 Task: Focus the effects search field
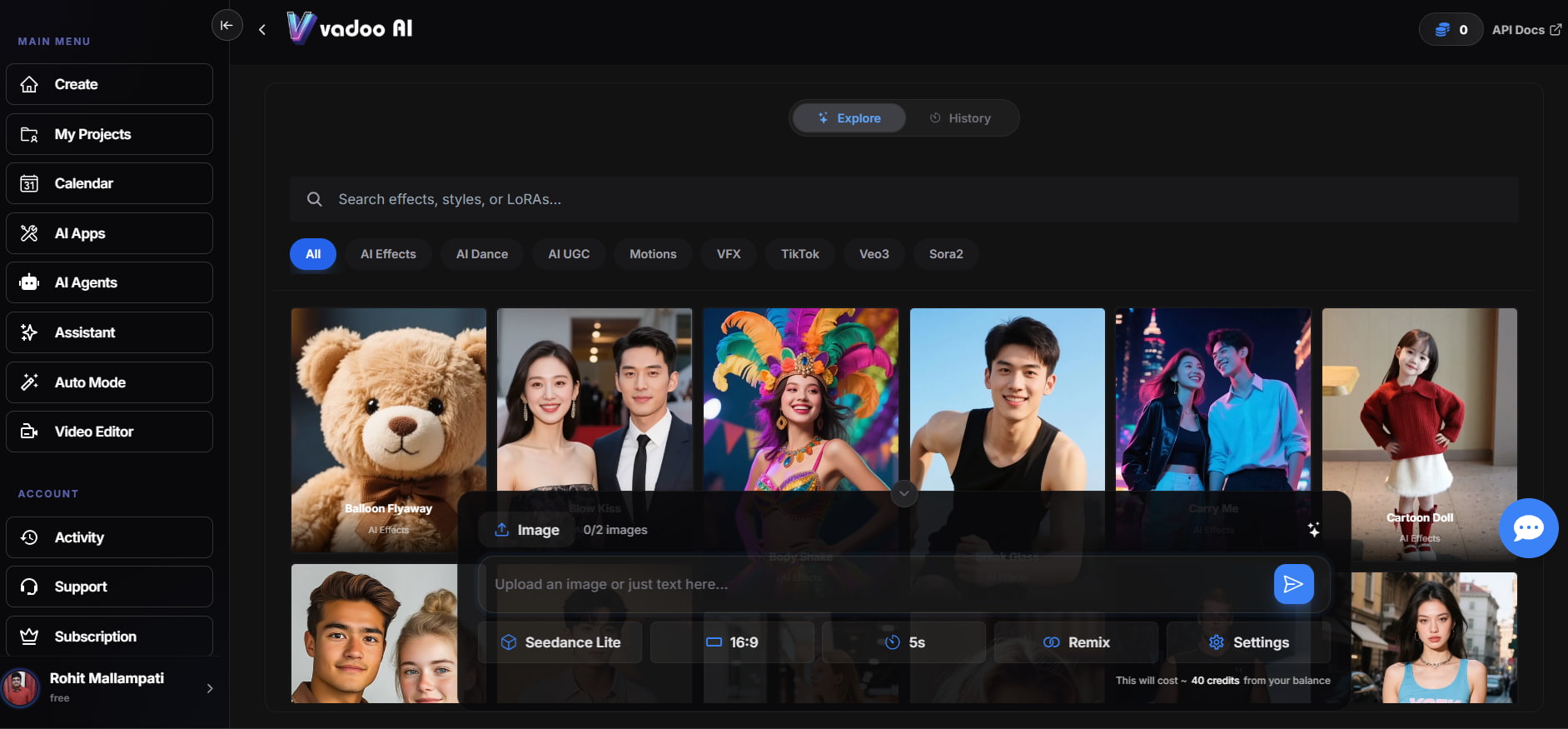click(x=904, y=199)
